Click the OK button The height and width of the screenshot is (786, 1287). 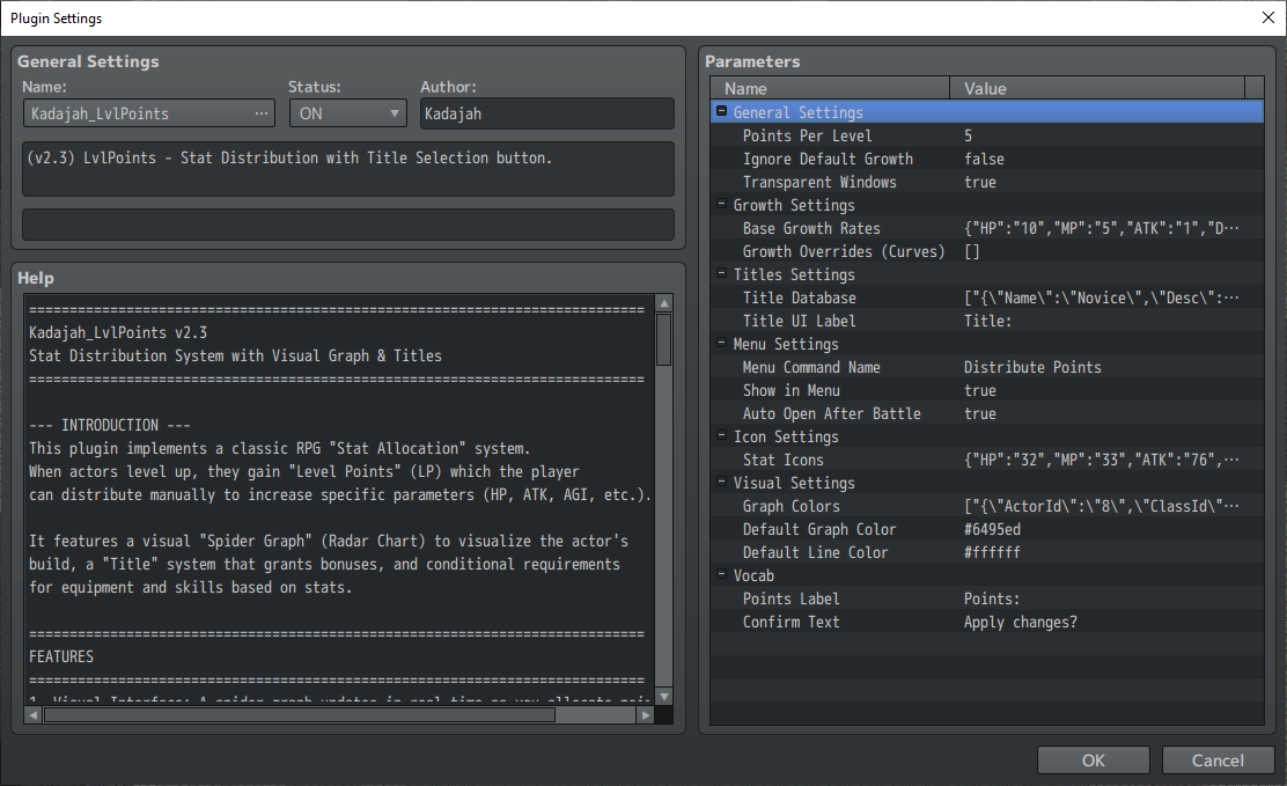click(1093, 761)
